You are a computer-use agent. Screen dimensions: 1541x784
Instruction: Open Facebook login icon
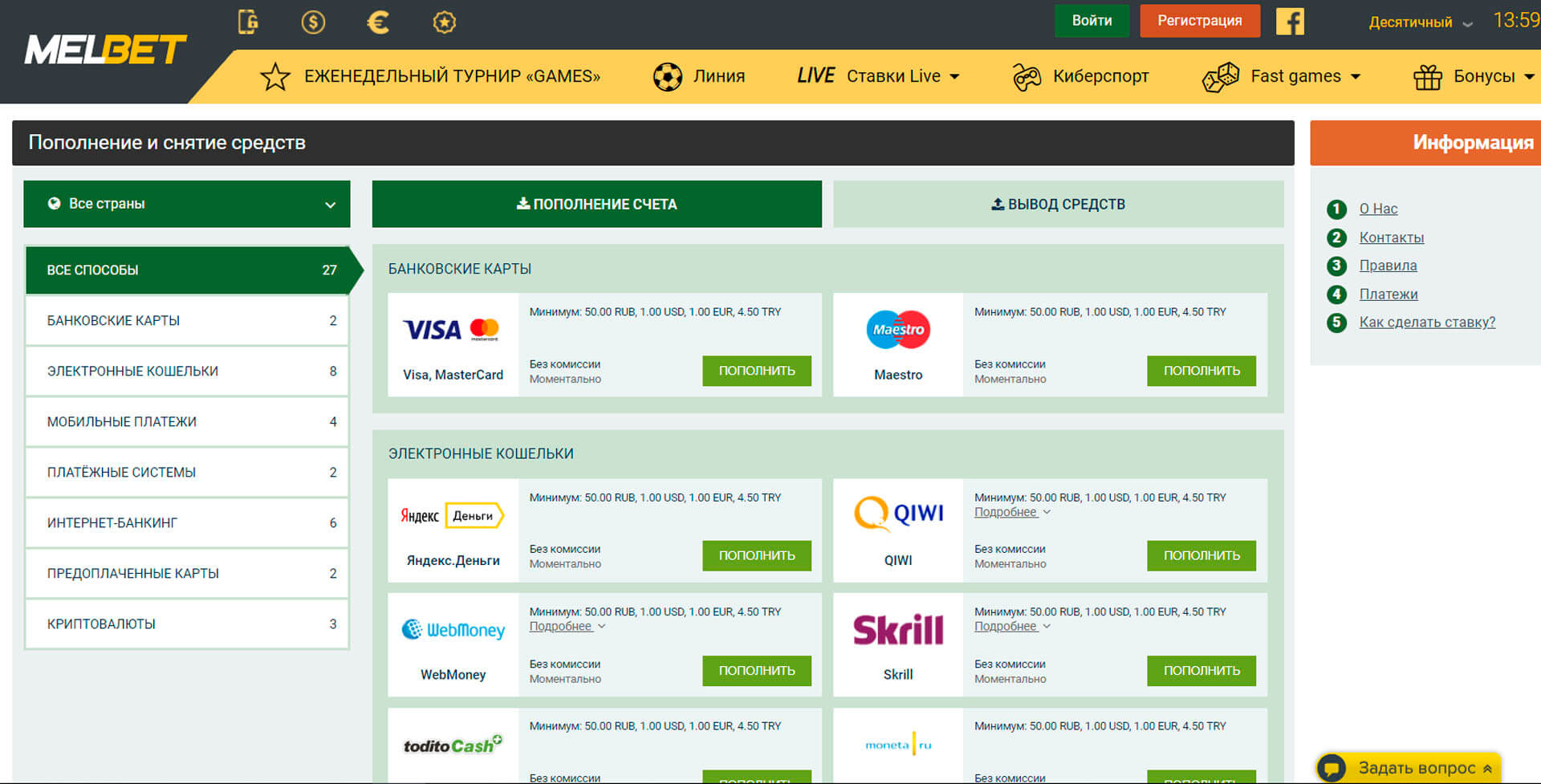(x=1290, y=21)
